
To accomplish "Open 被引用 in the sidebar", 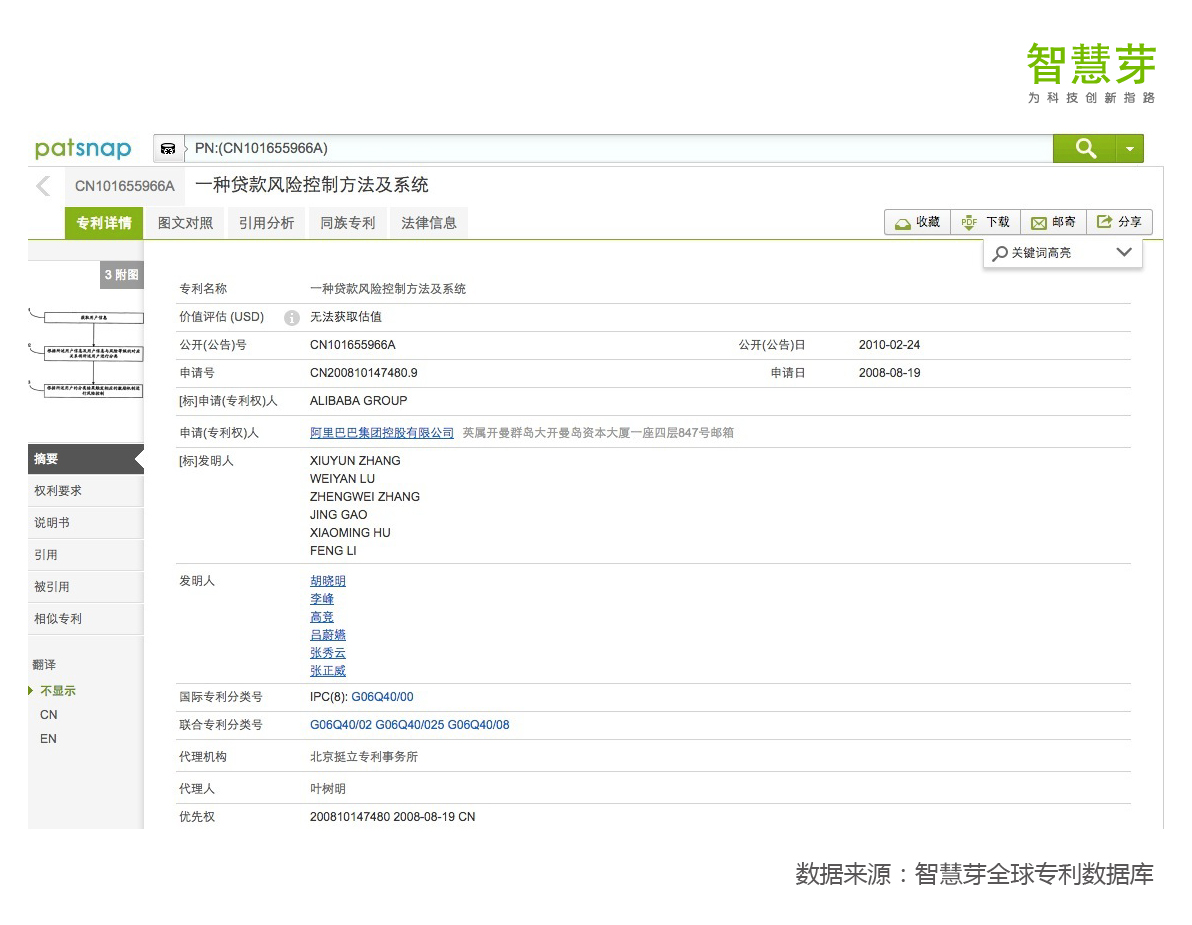I will coord(86,587).
